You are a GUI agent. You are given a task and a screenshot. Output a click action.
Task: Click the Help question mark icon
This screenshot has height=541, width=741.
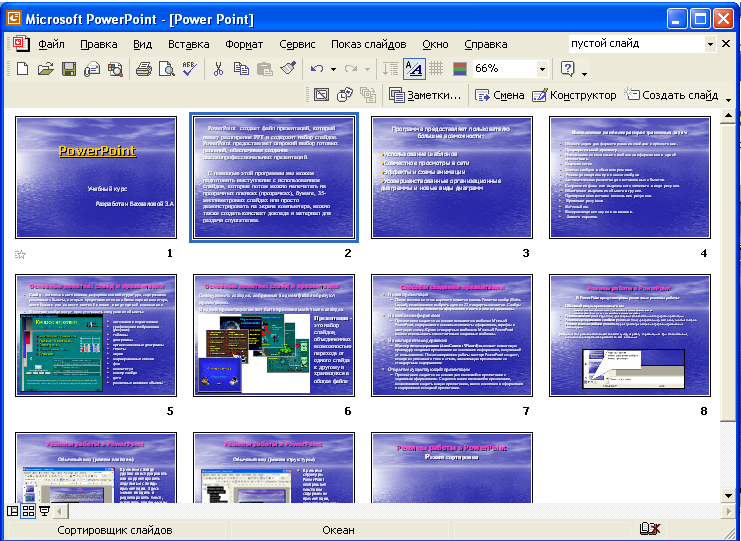(567, 69)
